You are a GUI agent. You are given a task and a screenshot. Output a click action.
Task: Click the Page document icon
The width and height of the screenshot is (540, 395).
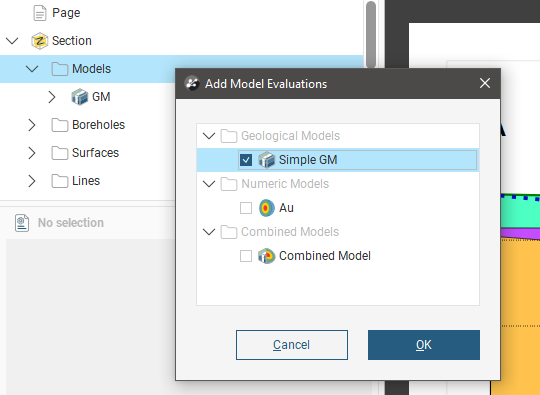pyautogui.click(x=40, y=13)
